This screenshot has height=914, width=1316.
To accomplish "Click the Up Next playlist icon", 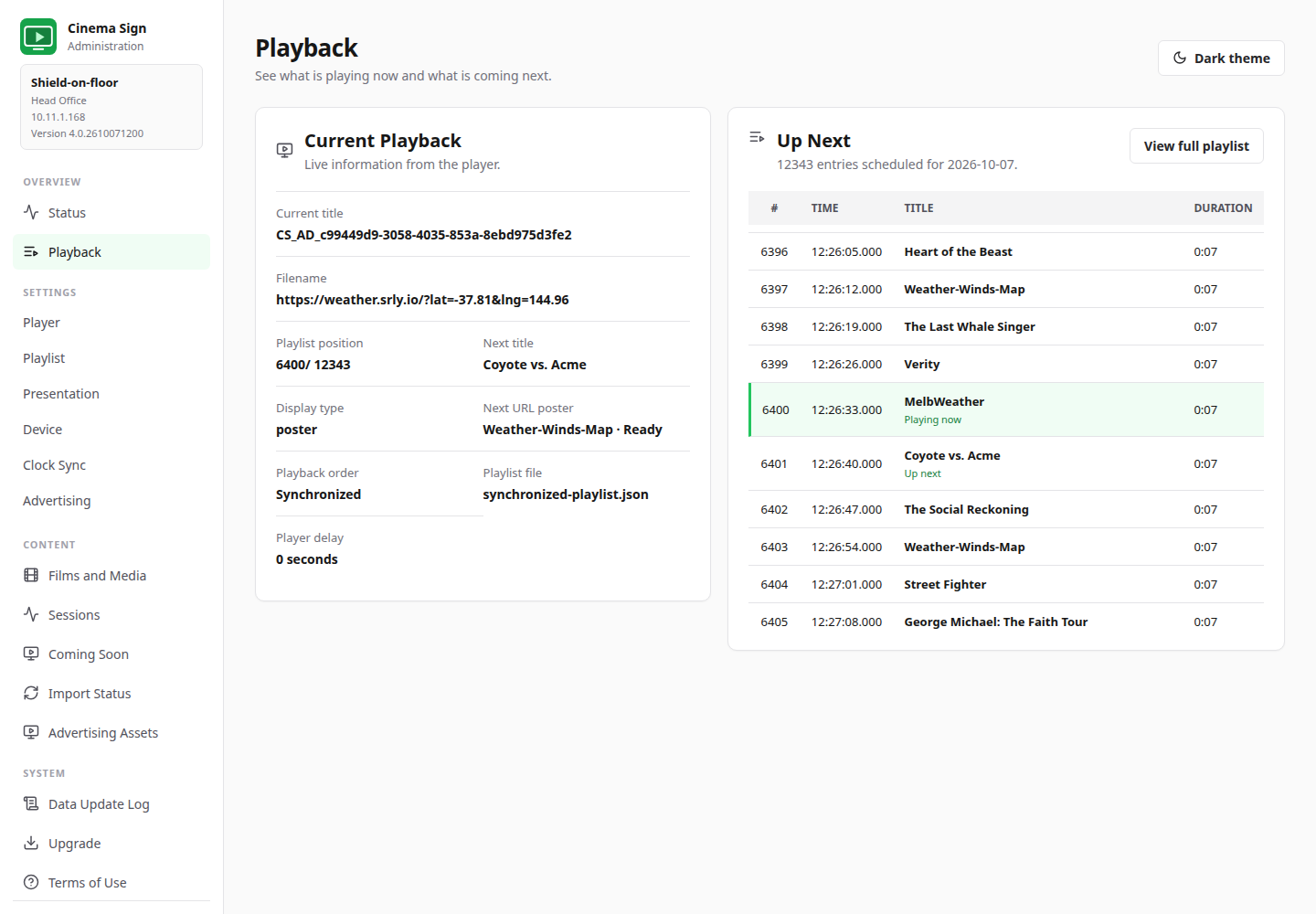I will tap(757, 137).
